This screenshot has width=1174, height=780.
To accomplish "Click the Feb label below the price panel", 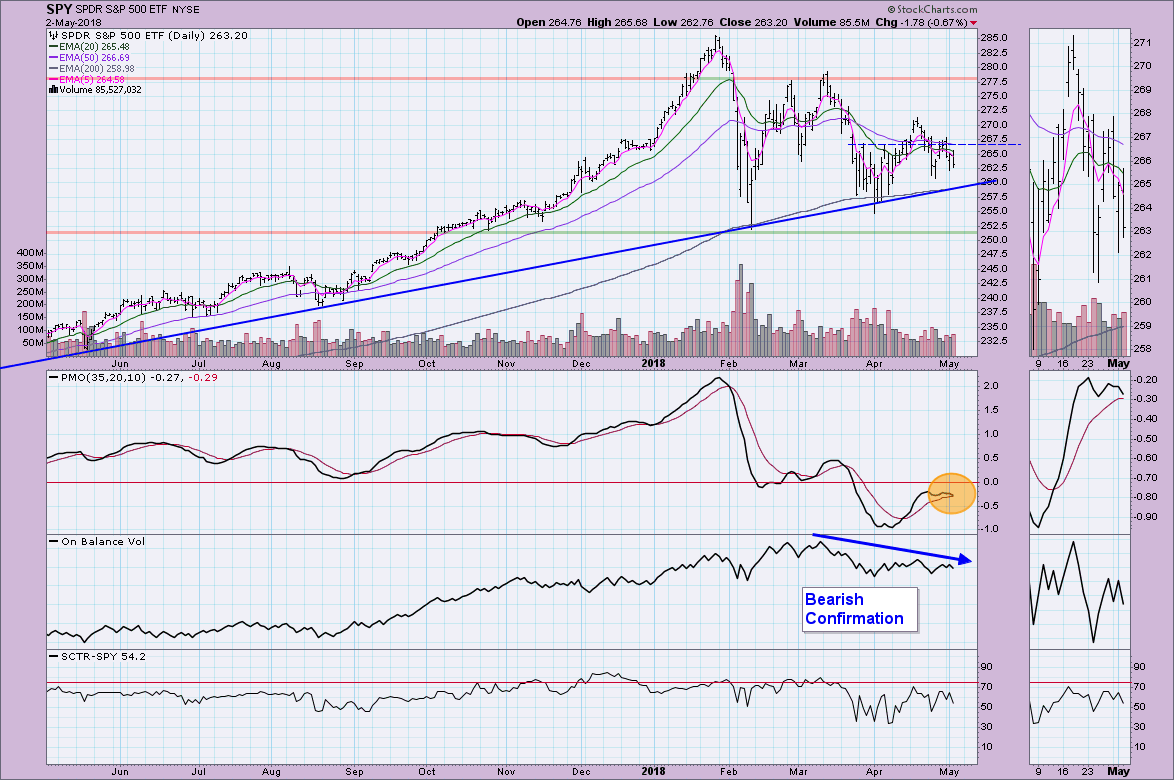I will [x=728, y=365].
